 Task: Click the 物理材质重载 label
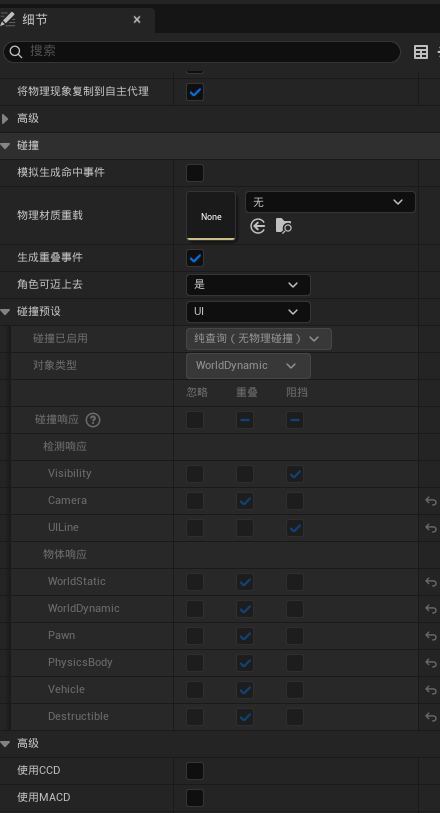(50, 216)
